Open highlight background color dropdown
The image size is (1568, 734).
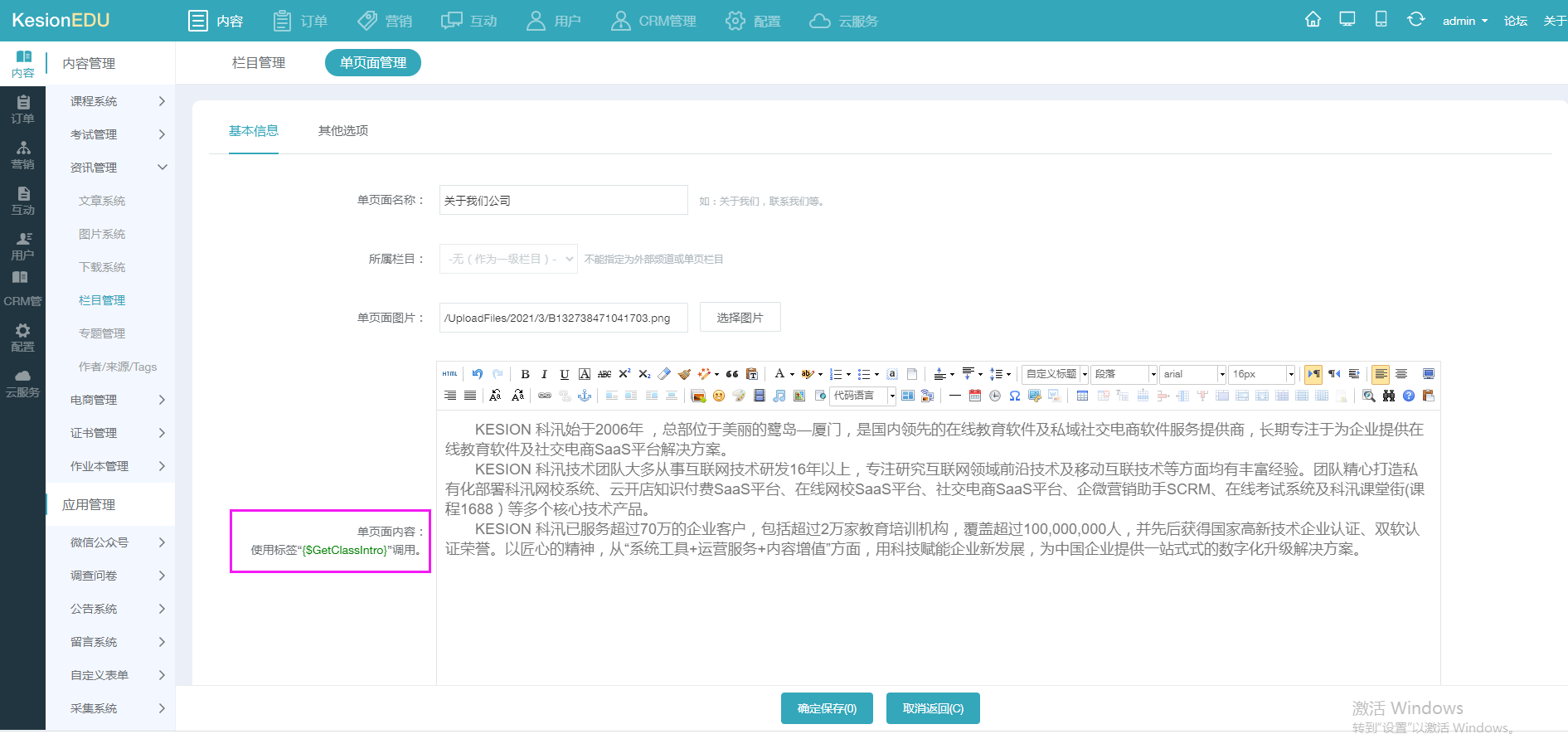click(820, 374)
